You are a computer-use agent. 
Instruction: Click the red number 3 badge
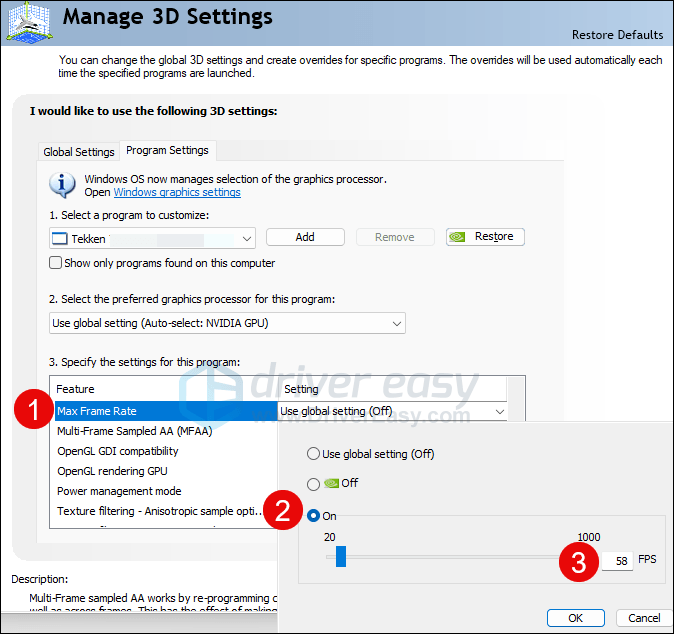pos(580,560)
